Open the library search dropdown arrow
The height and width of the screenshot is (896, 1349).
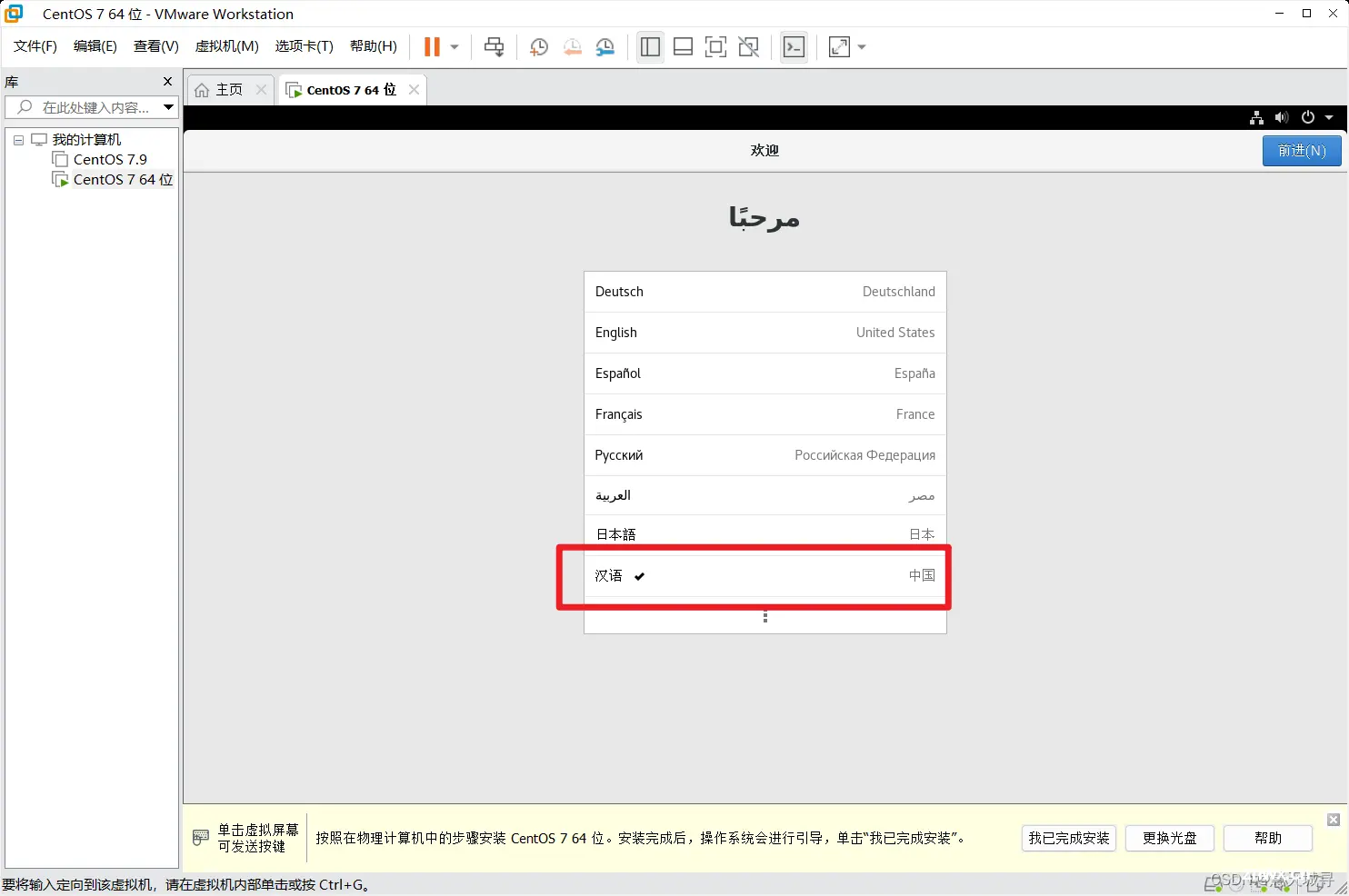(168, 107)
